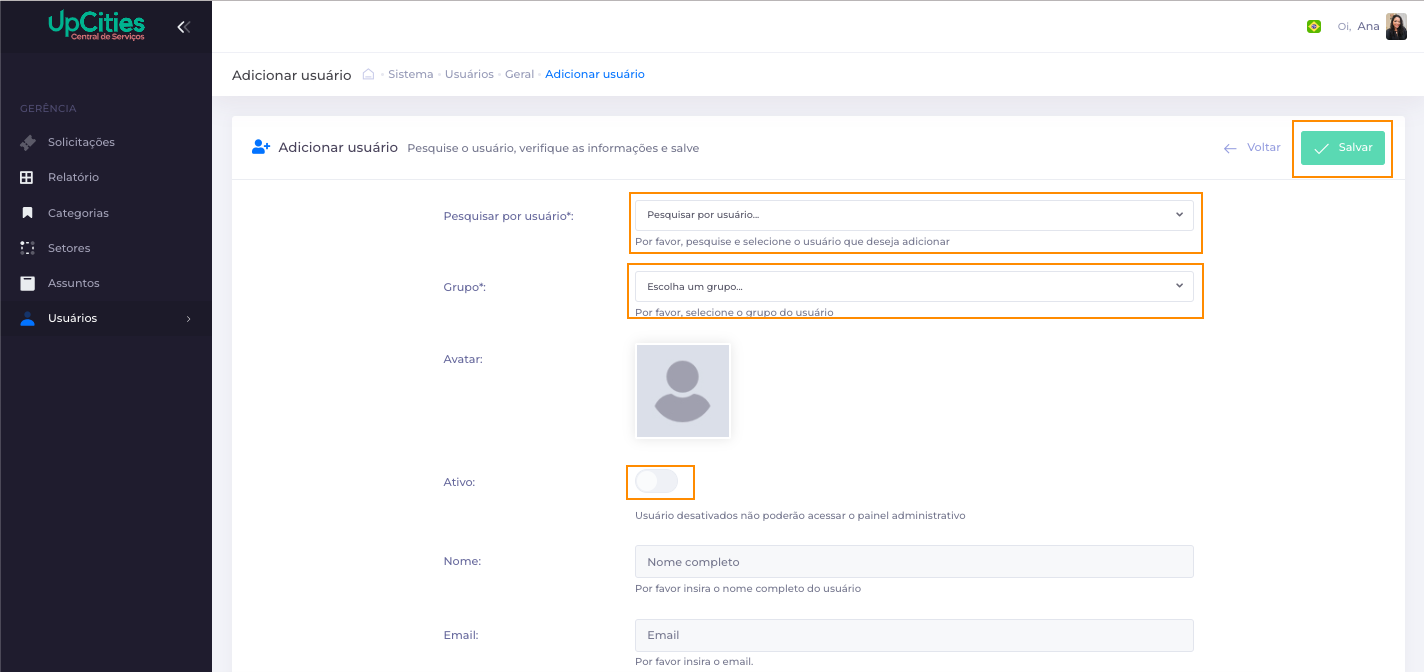Click the Setores icon in sidebar
The image size is (1424, 672).
pos(27,248)
